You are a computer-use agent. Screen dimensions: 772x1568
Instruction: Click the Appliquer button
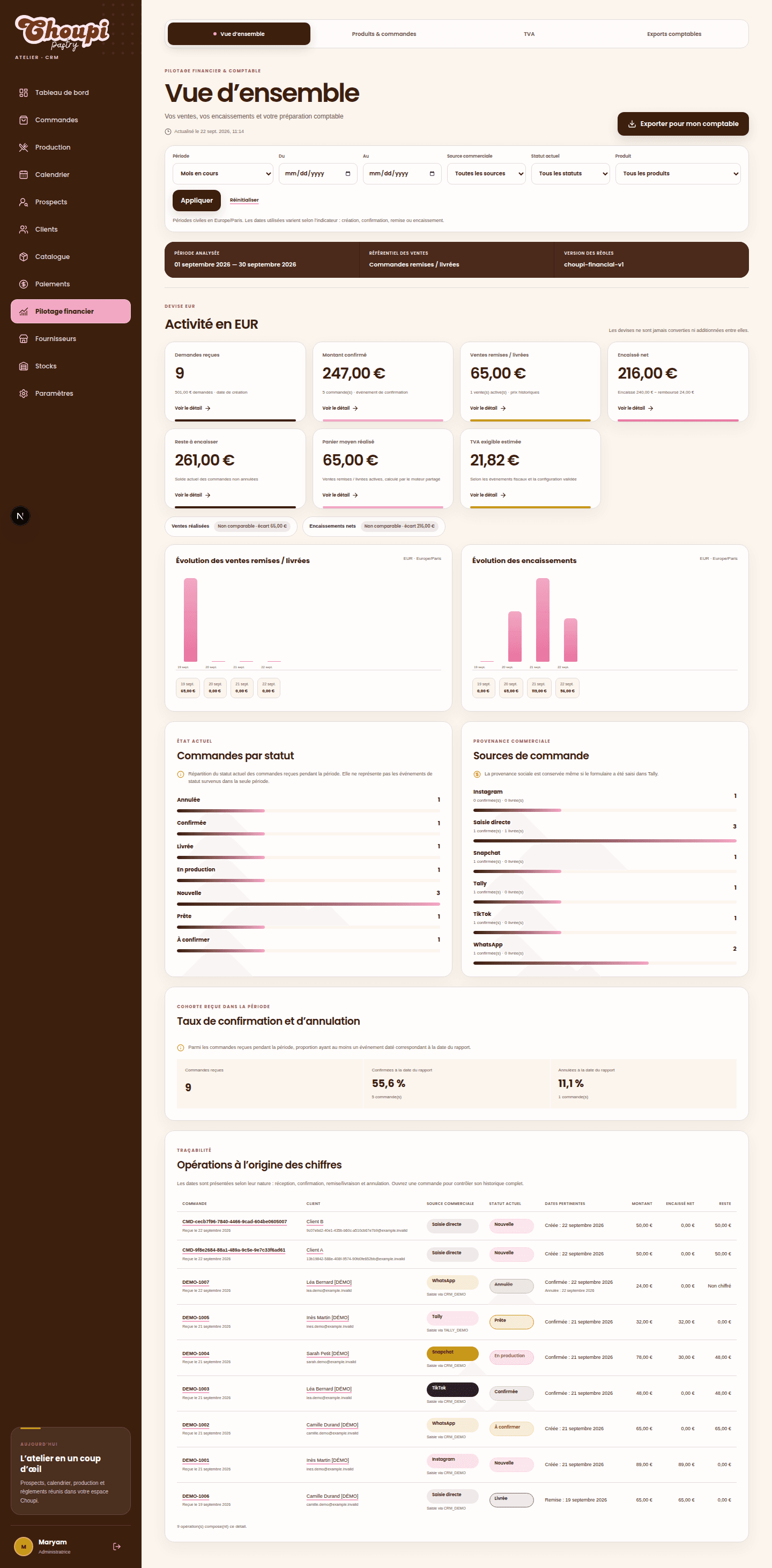(x=197, y=200)
